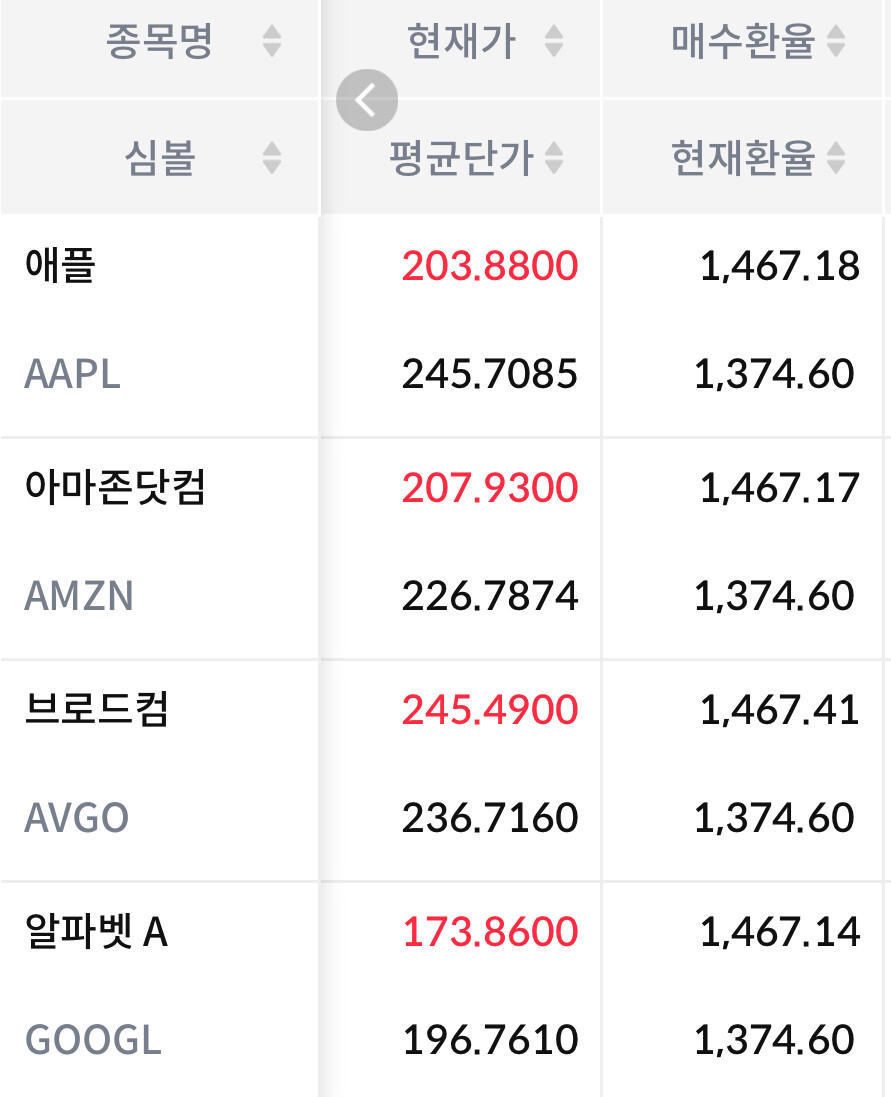Select the 평균단가 column header text

[462, 157]
